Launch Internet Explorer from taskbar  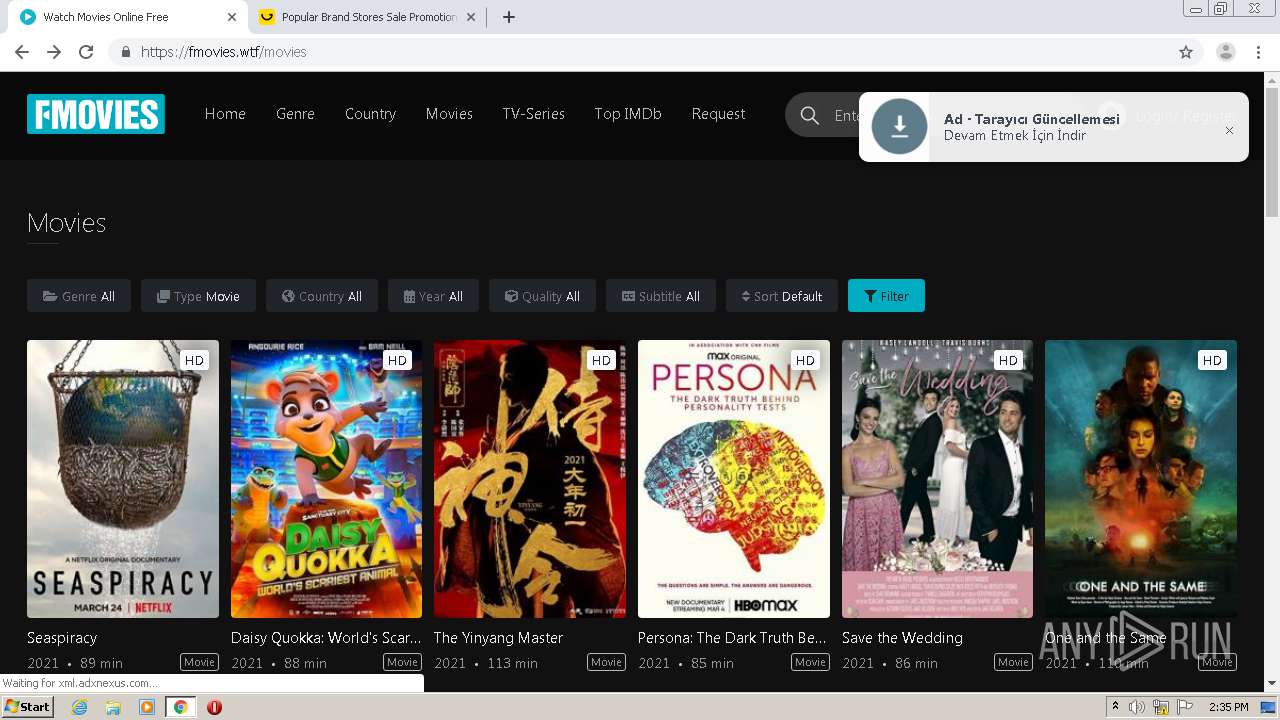click(x=79, y=707)
